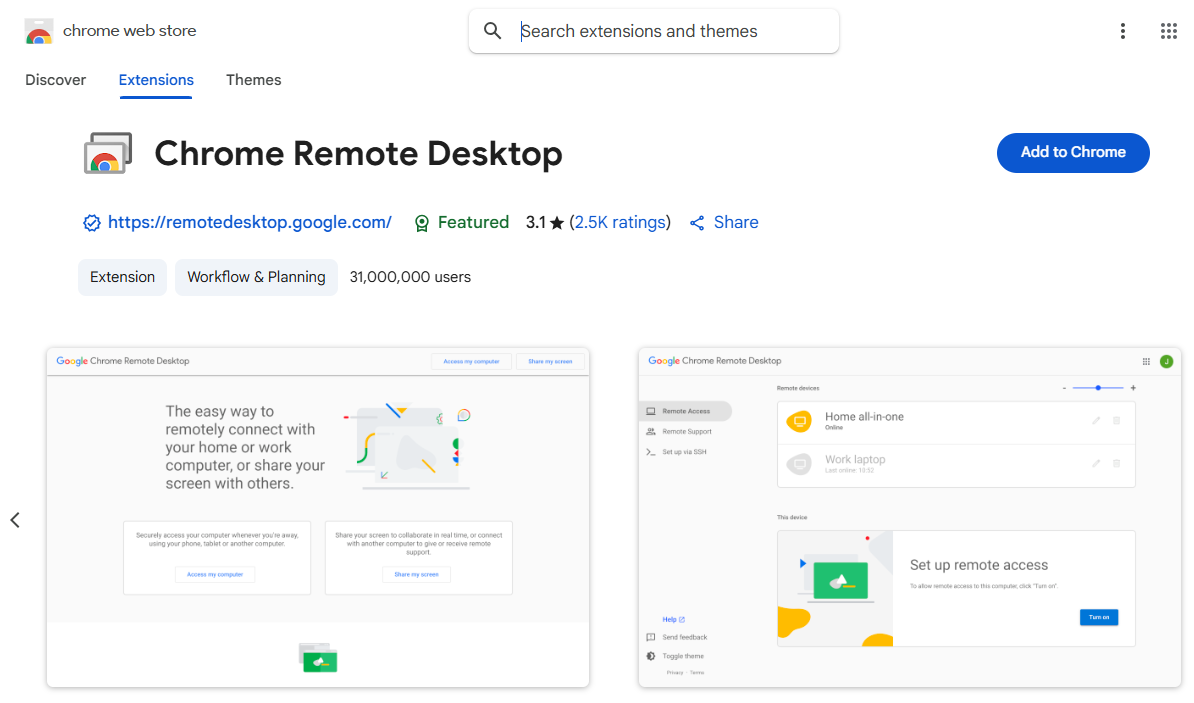The width and height of the screenshot is (1194, 703).
Task: Adjust the zoom slider above Remote devices
Action: point(1098,387)
